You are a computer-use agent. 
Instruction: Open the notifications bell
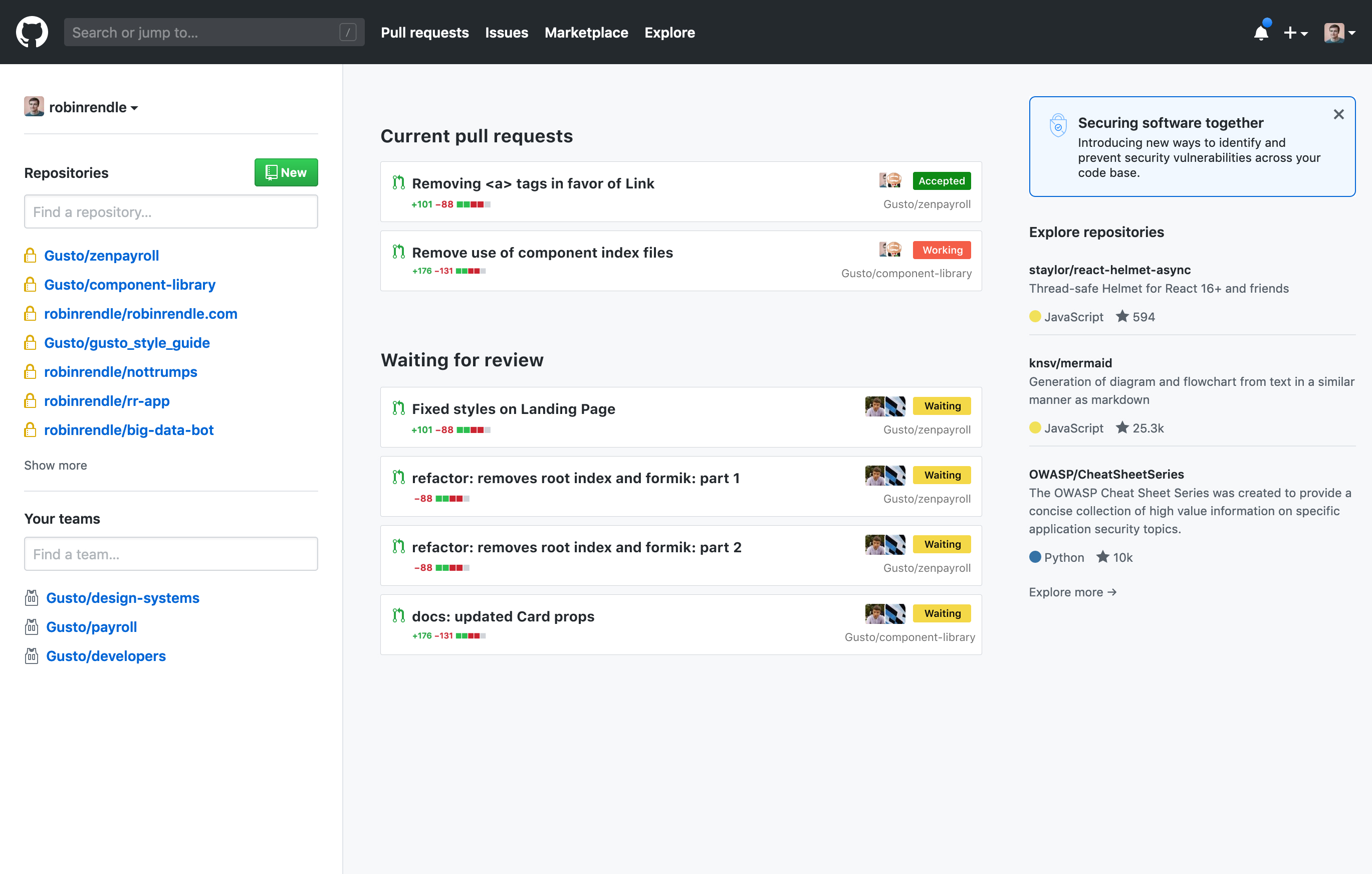tap(1261, 33)
